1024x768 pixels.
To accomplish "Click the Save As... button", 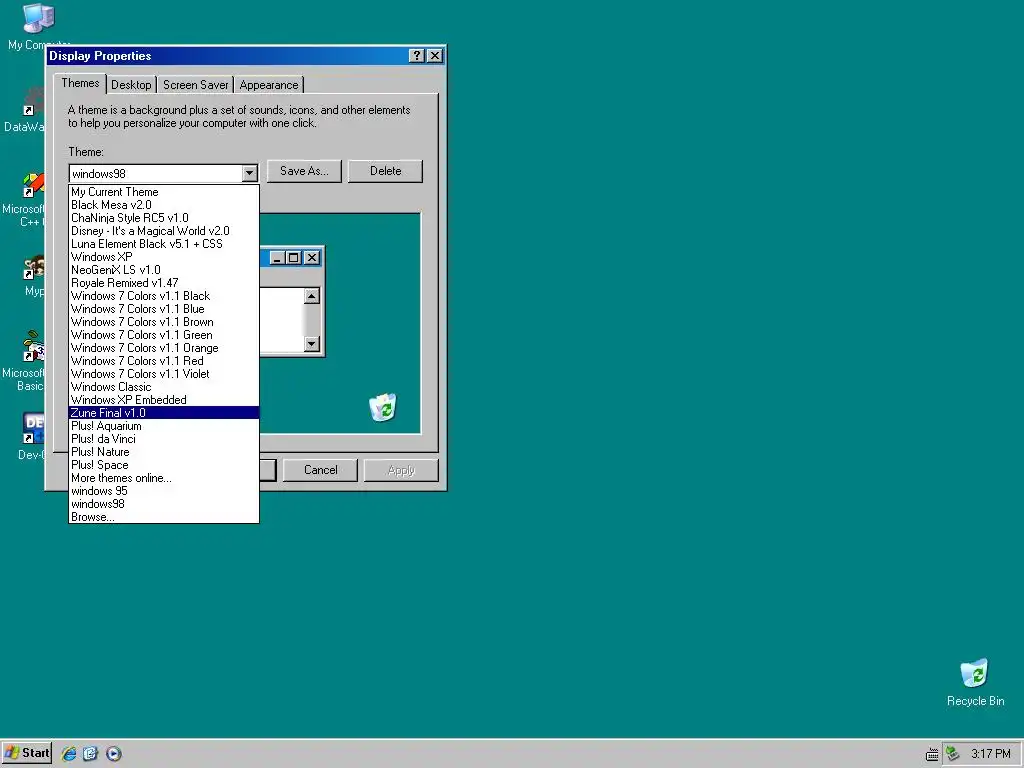I will [304, 171].
